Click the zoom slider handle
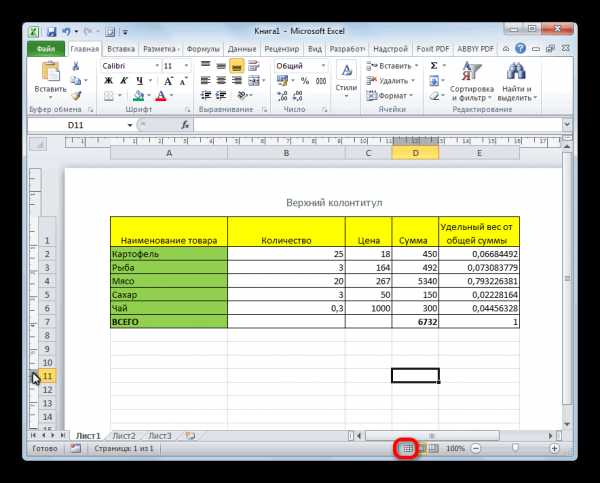 515,448
